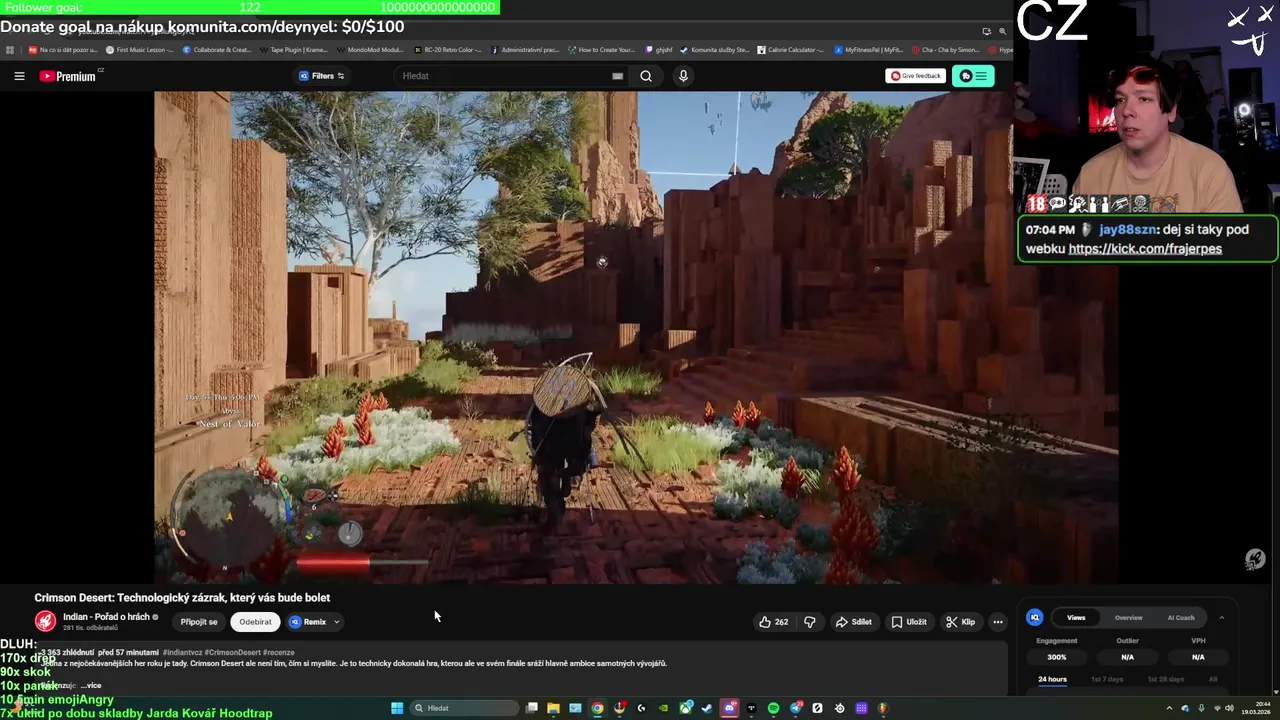Select the All range tab
This screenshot has width=1280, height=720.
[x=1213, y=679]
